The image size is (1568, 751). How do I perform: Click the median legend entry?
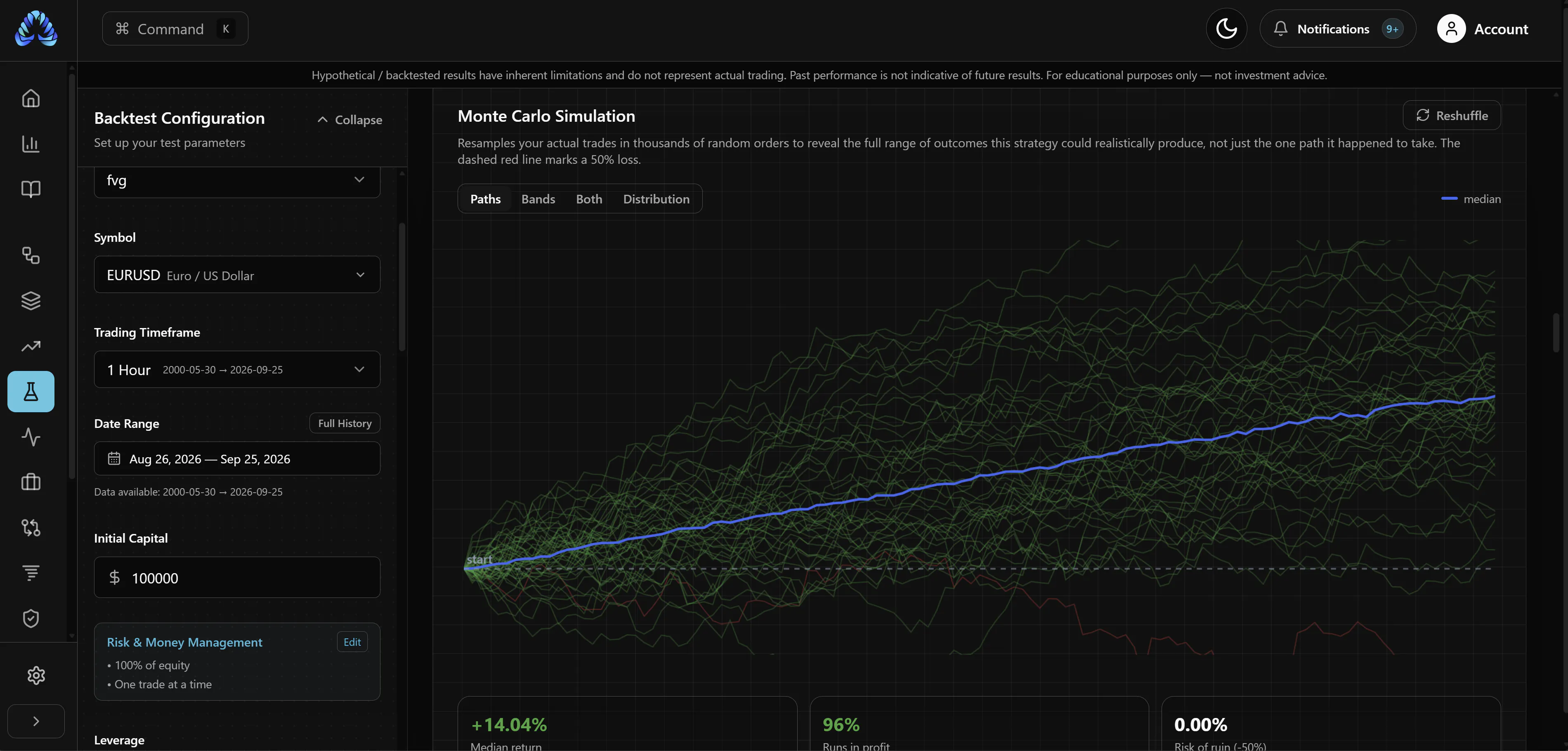click(x=1471, y=199)
